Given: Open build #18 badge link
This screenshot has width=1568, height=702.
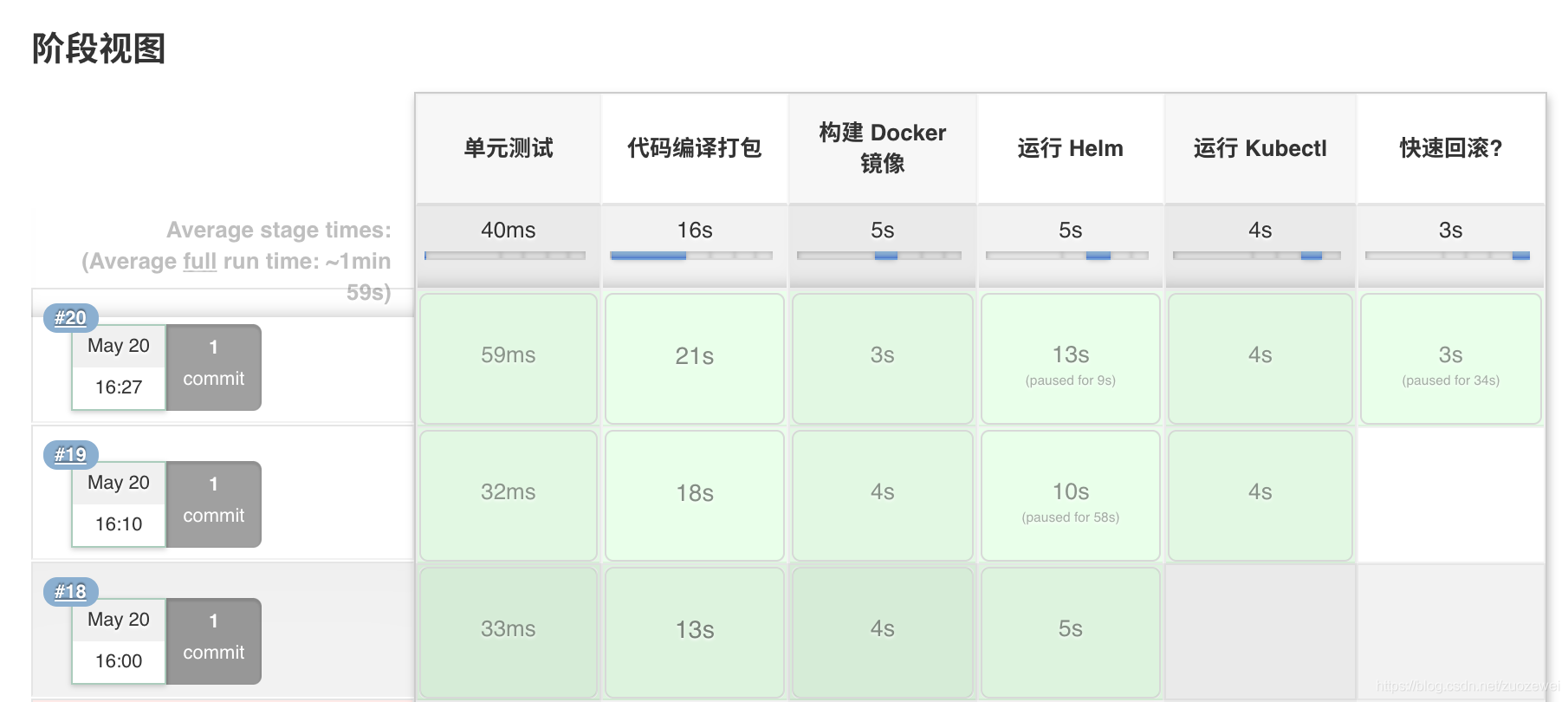Looking at the screenshot, I should (70, 592).
